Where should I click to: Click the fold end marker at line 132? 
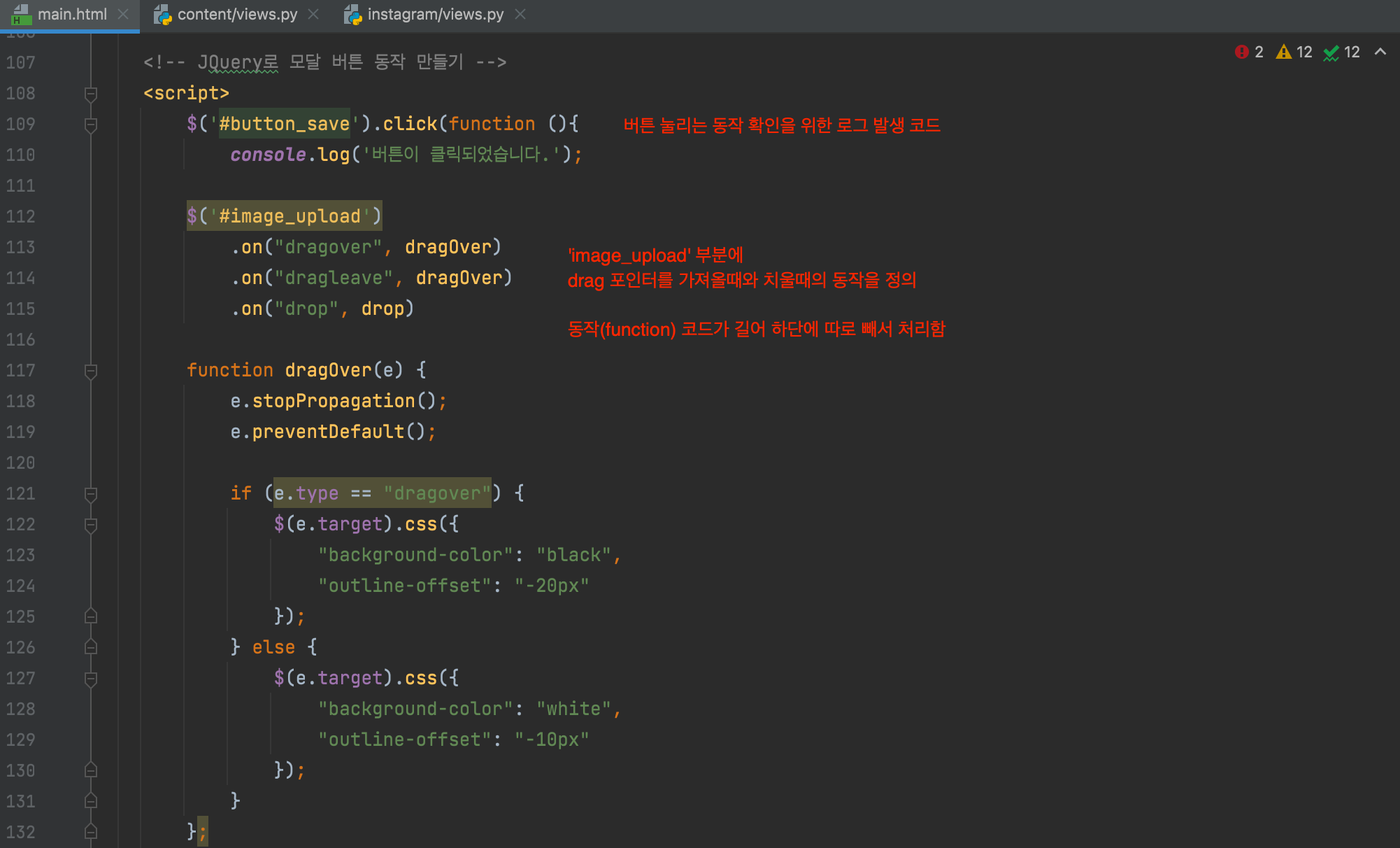click(91, 832)
